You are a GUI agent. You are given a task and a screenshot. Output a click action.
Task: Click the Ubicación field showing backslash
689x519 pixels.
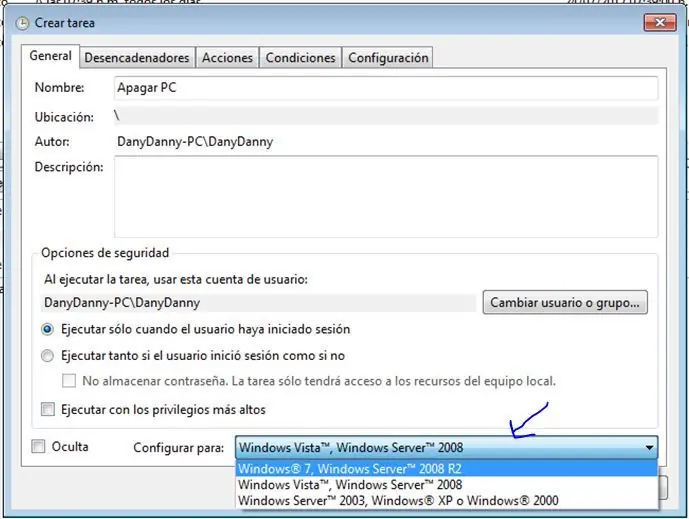tap(386, 116)
